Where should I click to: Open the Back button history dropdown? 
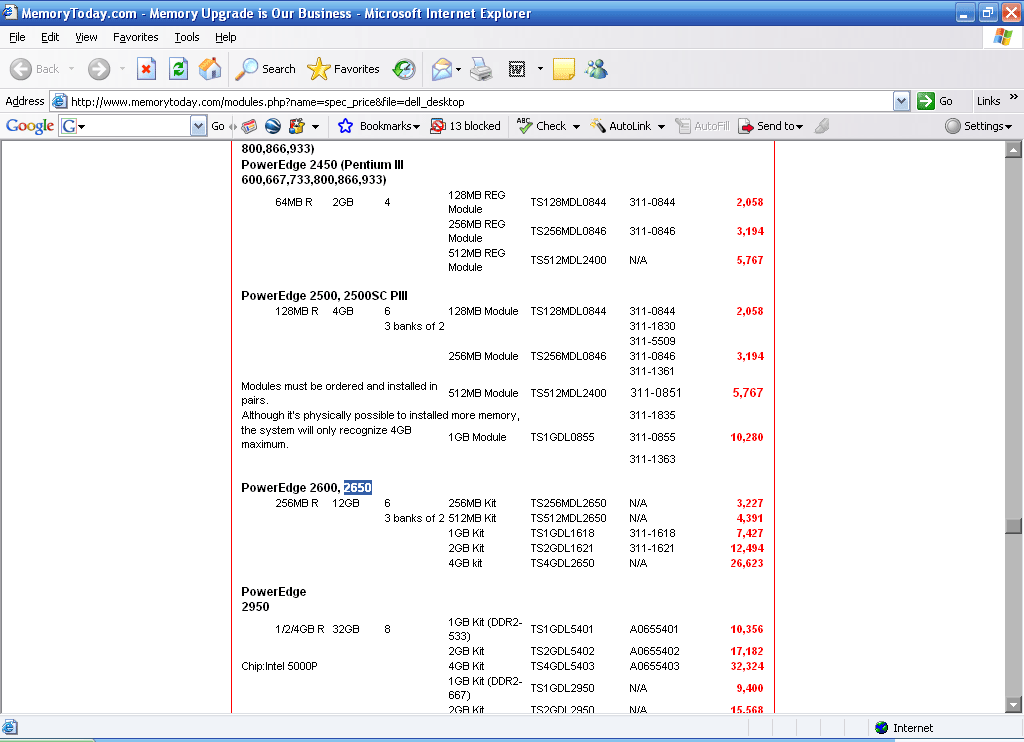[x=71, y=69]
